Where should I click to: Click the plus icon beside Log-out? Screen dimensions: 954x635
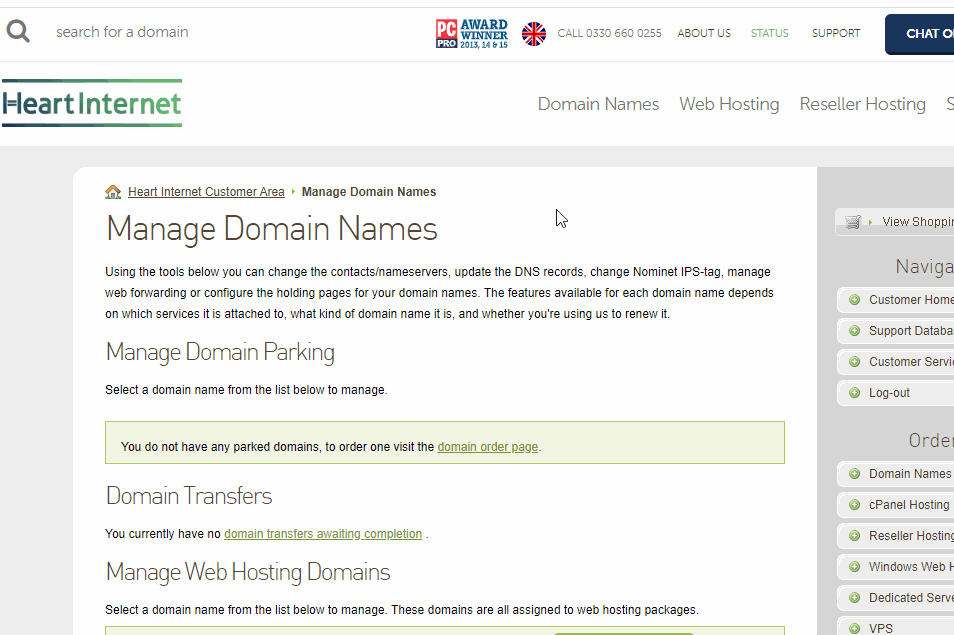click(x=854, y=393)
